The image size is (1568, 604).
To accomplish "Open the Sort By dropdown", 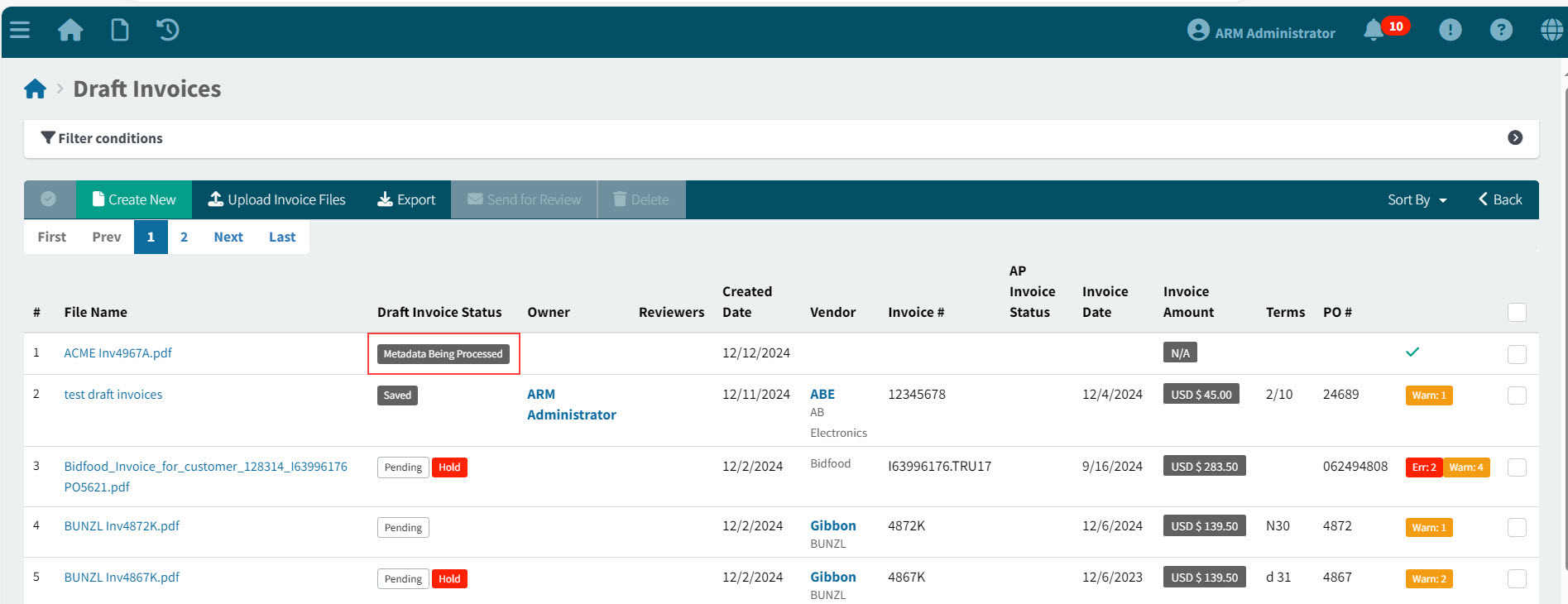I will [1417, 199].
